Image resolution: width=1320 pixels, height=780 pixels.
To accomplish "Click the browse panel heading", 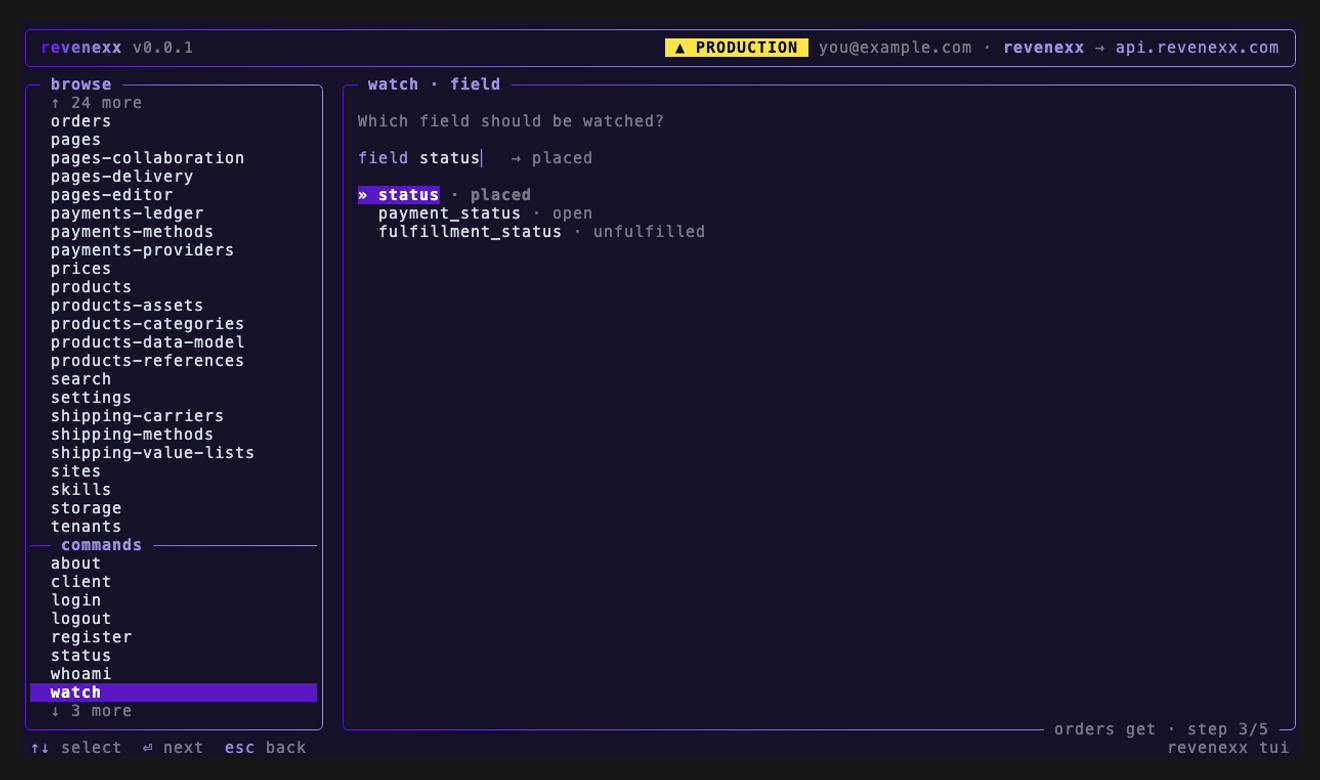I will 81,84.
